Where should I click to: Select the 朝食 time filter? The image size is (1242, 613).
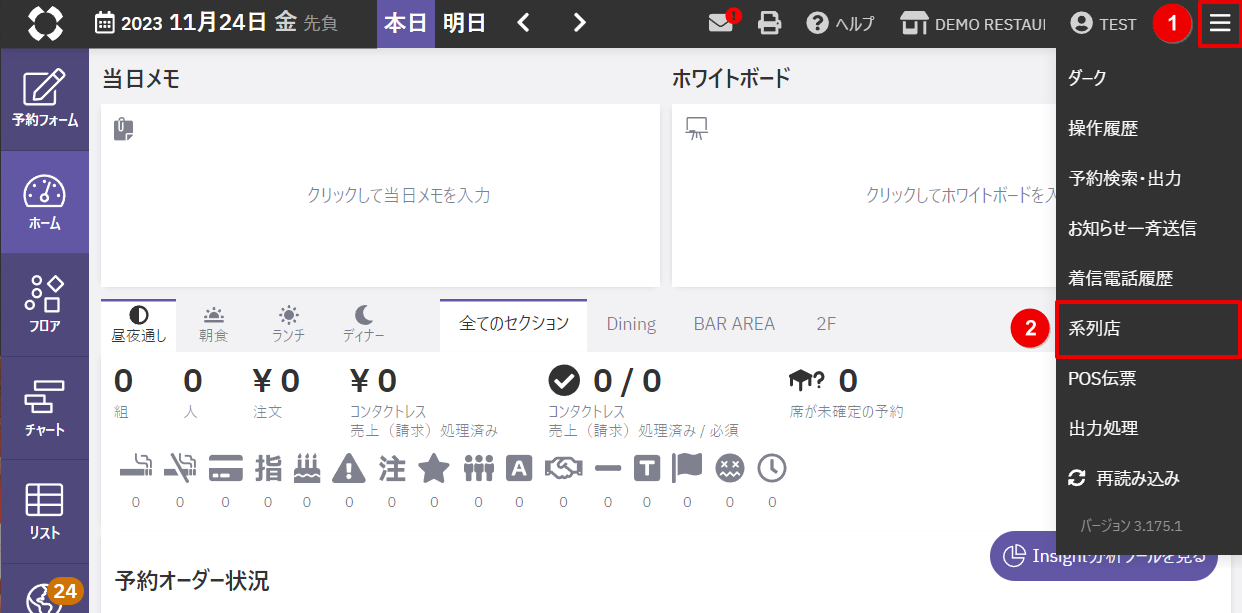click(x=213, y=325)
